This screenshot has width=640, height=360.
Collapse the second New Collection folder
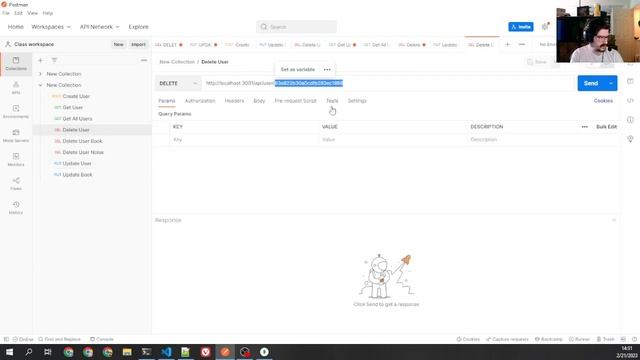coord(40,85)
